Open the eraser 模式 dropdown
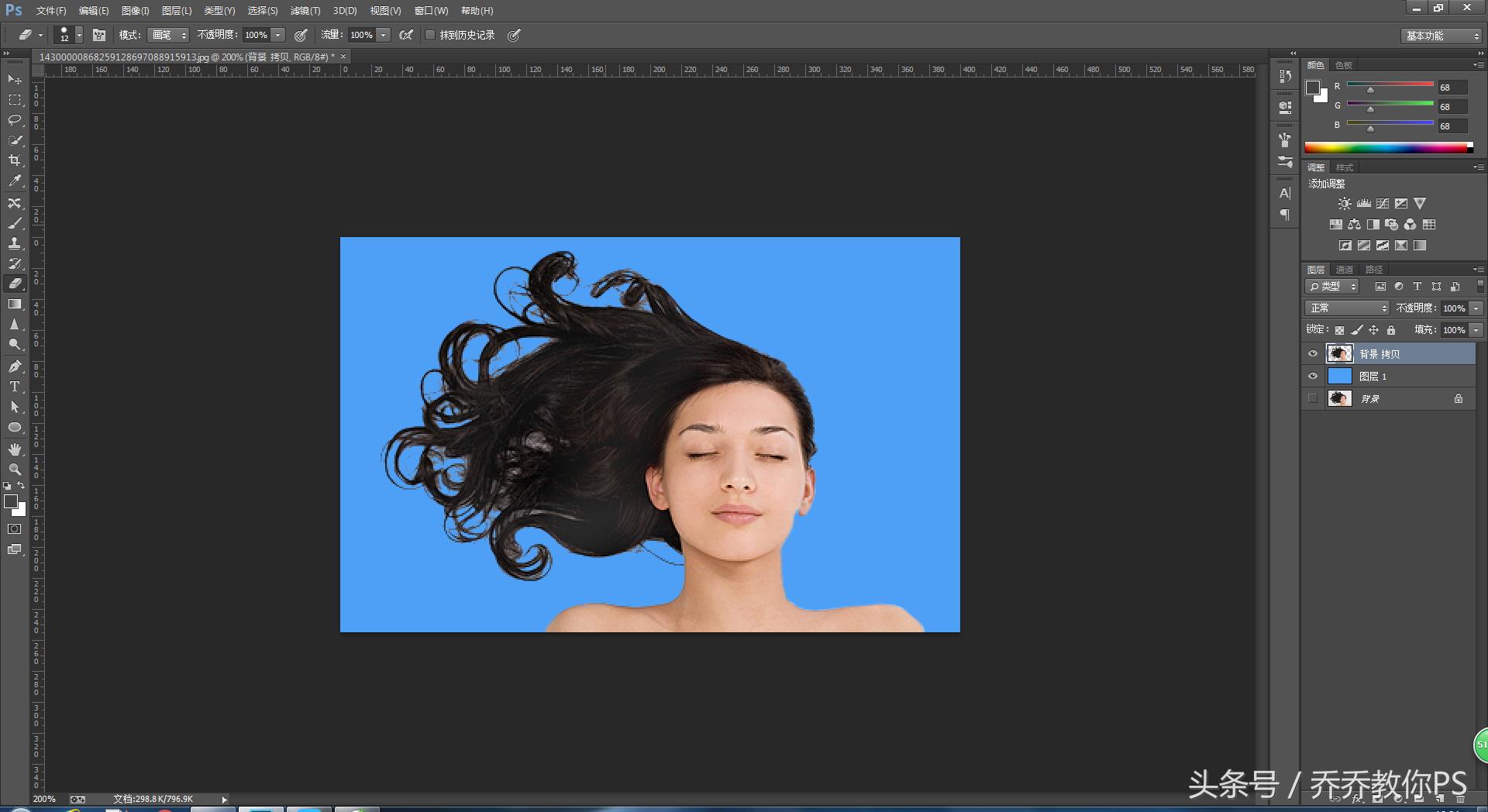This screenshot has height=812, width=1488. click(x=169, y=35)
